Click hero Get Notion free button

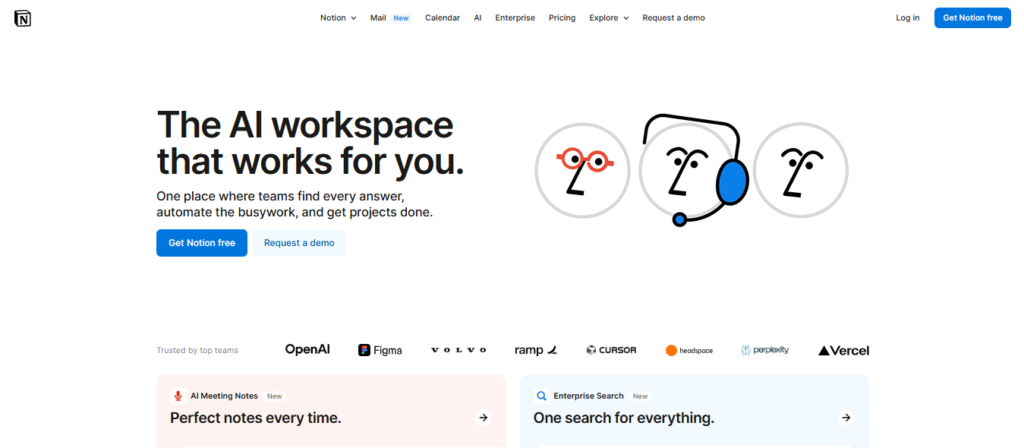point(202,243)
